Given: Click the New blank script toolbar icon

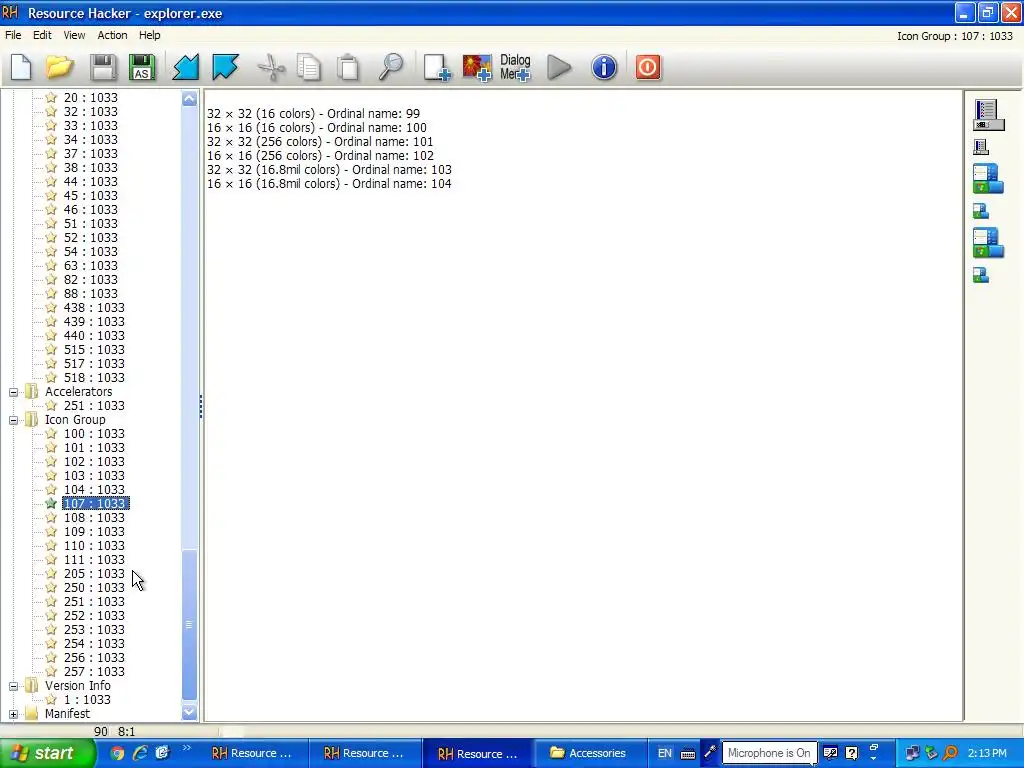Looking at the screenshot, I should coord(21,67).
